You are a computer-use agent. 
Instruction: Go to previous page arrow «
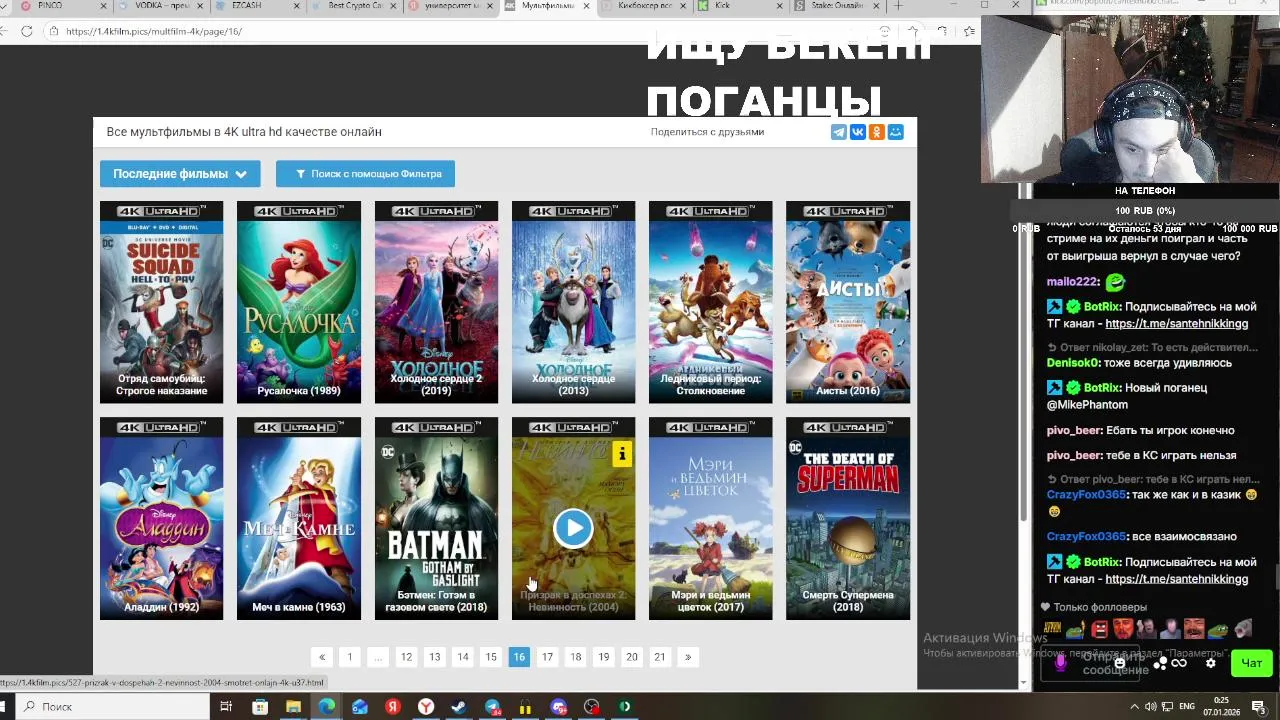point(322,657)
